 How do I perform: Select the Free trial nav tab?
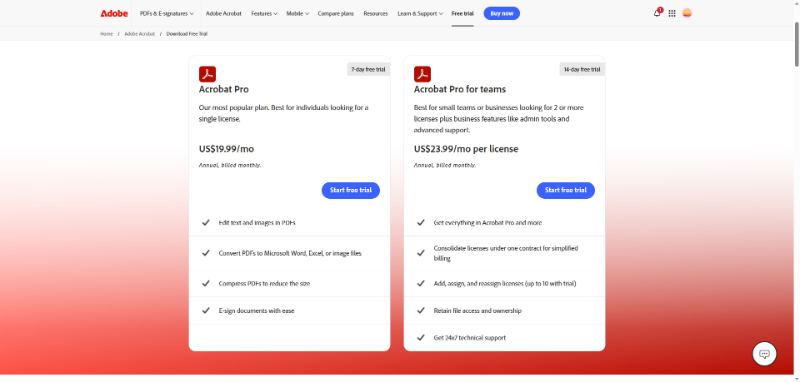pyautogui.click(x=462, y=14)
